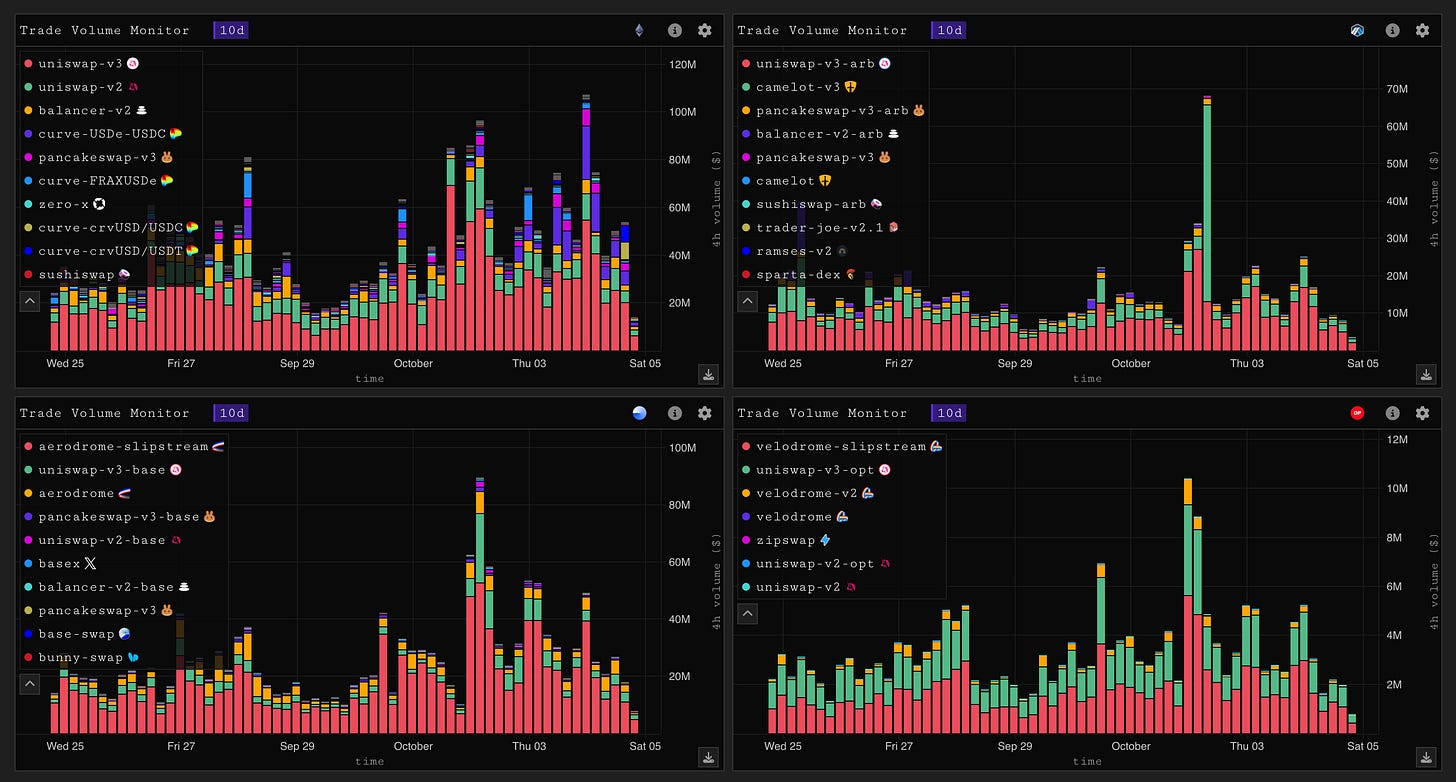Click bunny-swap logo icon
Viewport: 1456px width, 782px height.
(x=133, y=657)
